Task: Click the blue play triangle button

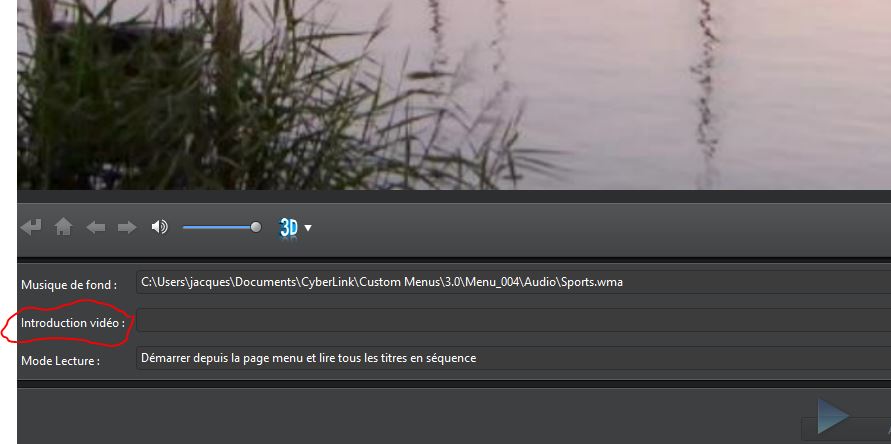Action: click(x=833, y=416)
